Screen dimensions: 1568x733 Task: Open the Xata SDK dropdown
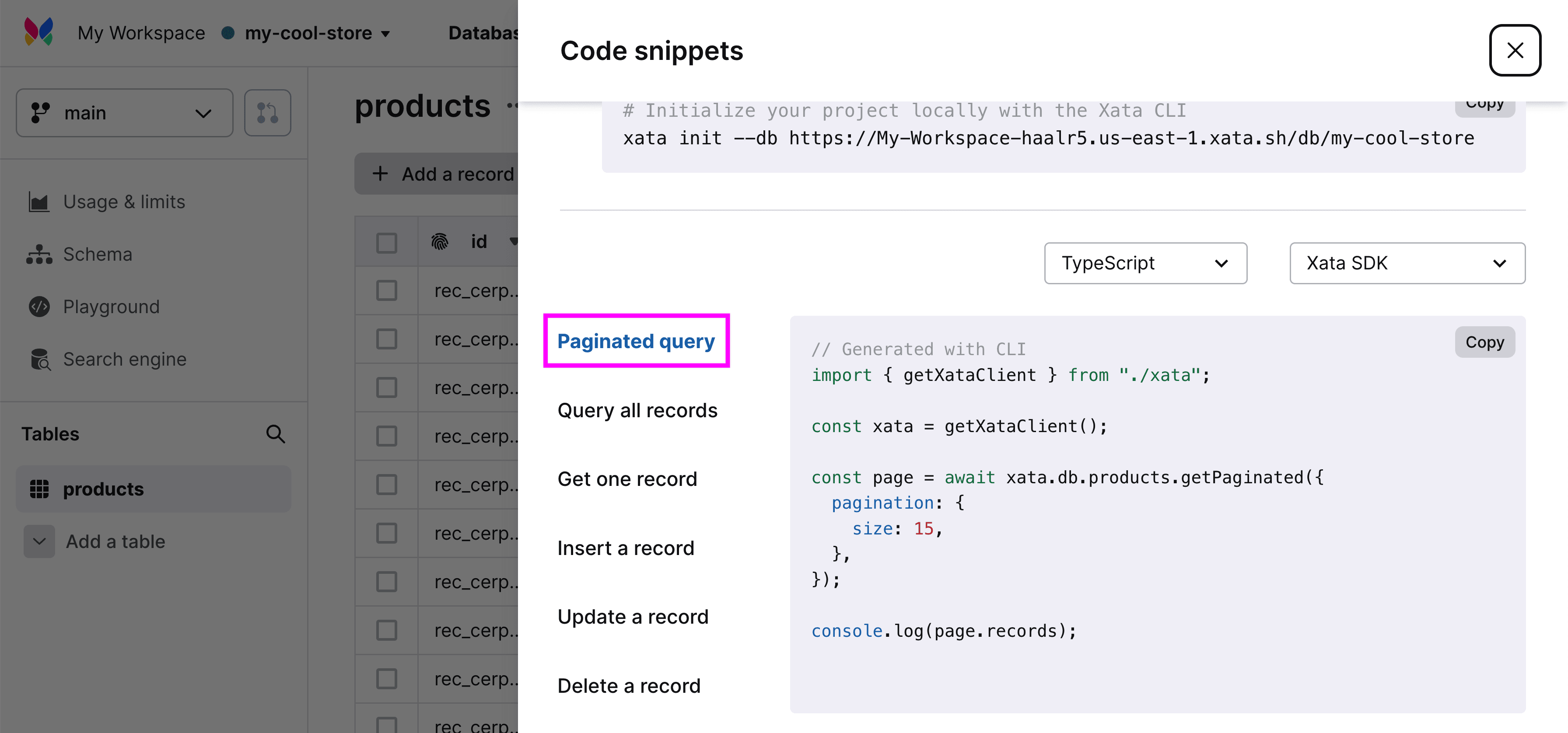point(1407,263)
